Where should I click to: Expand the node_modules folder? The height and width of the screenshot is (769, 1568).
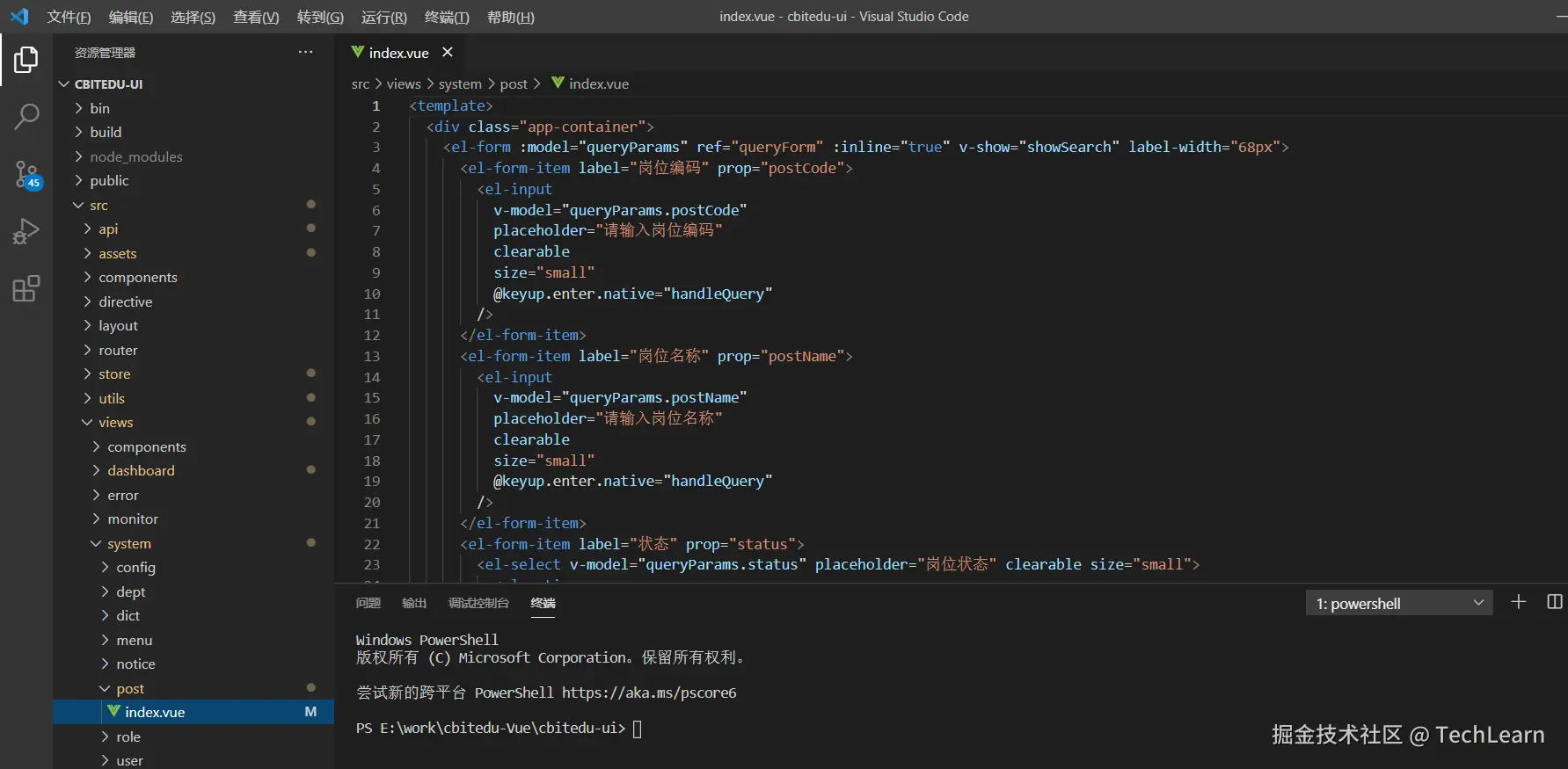coord(135,156)
